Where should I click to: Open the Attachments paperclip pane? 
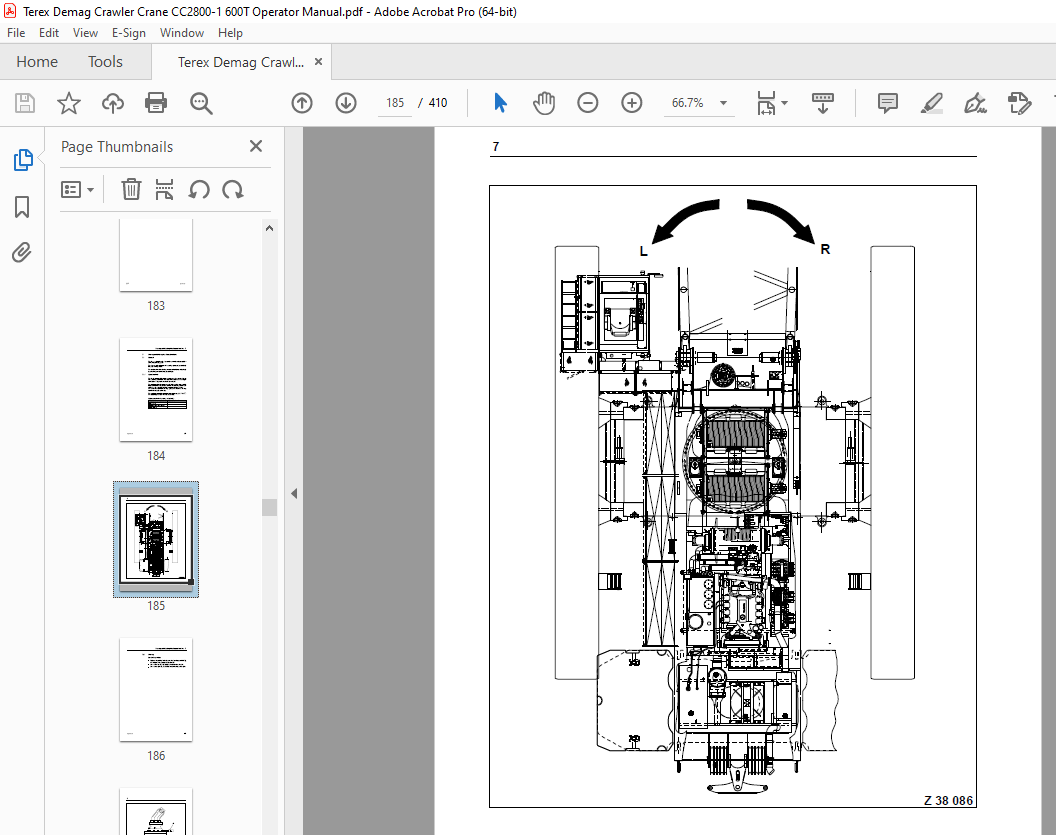[x=22, y=253]
